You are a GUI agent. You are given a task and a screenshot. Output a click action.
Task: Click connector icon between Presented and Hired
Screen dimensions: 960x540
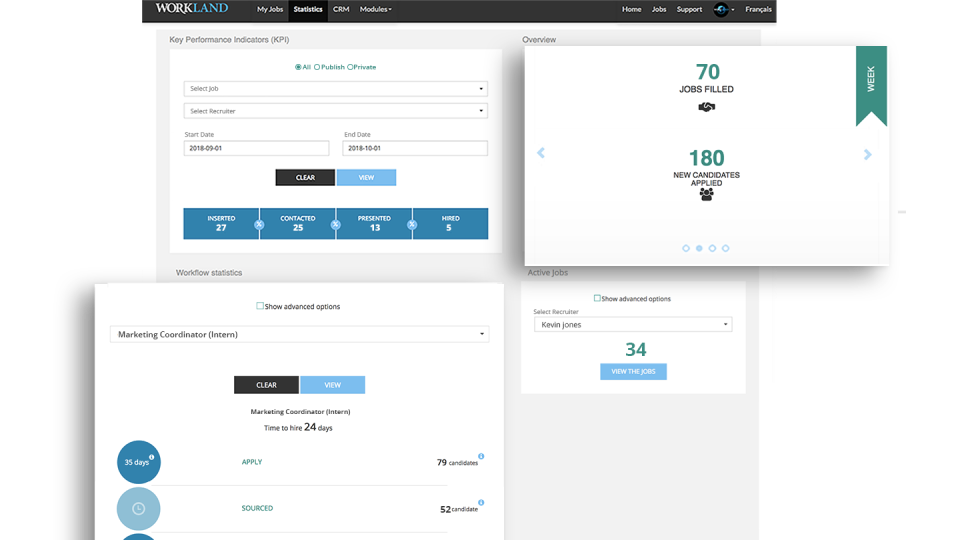[412, 225]
